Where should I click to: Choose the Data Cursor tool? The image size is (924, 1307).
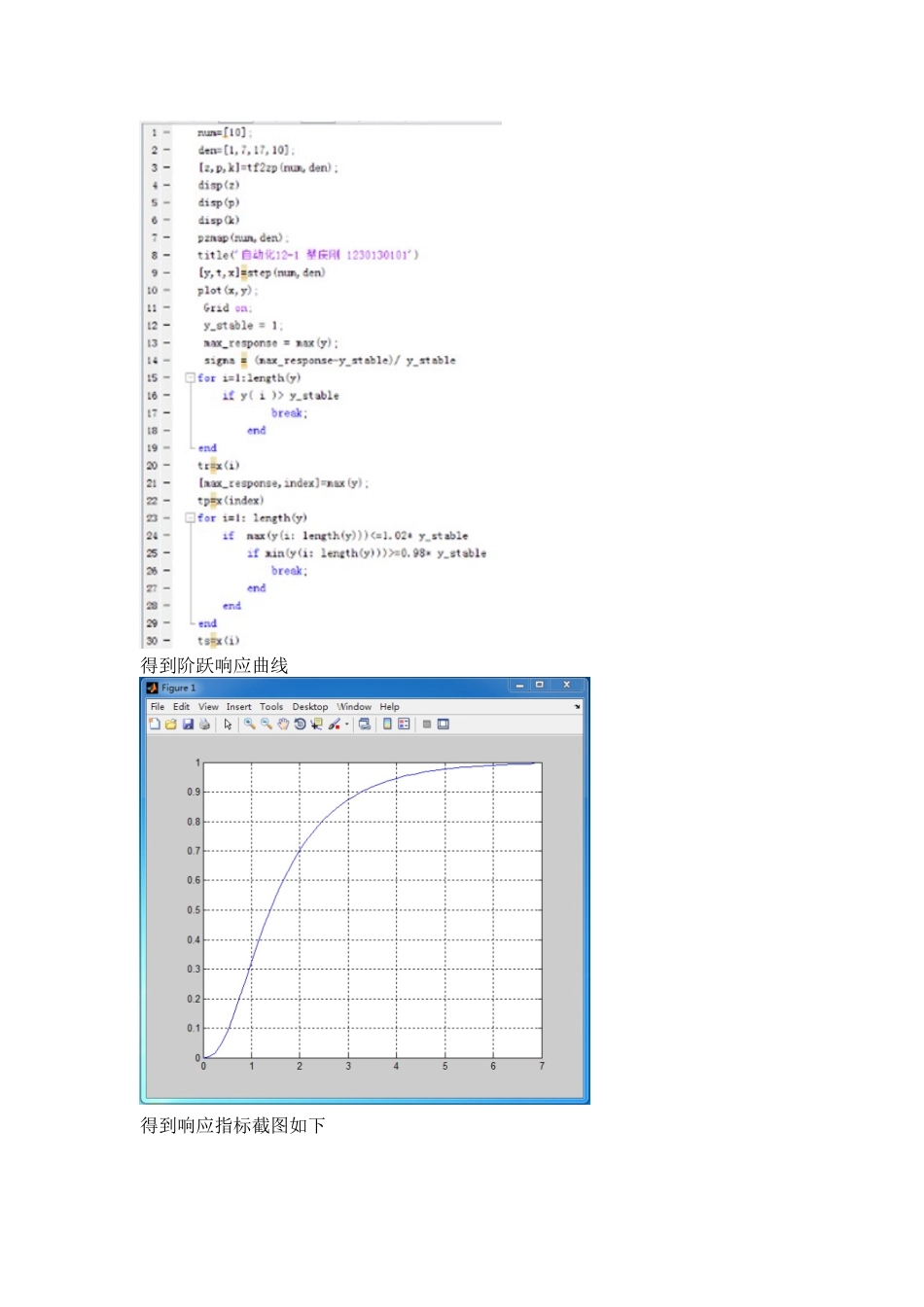[x=316, y=724]
